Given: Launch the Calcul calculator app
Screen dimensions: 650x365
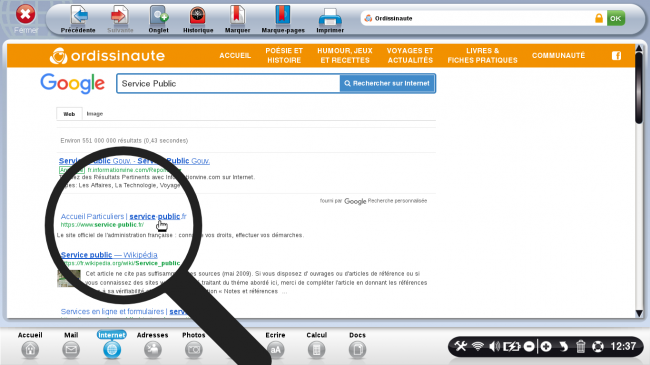Looking at the screenshot, I should (316, 350).
